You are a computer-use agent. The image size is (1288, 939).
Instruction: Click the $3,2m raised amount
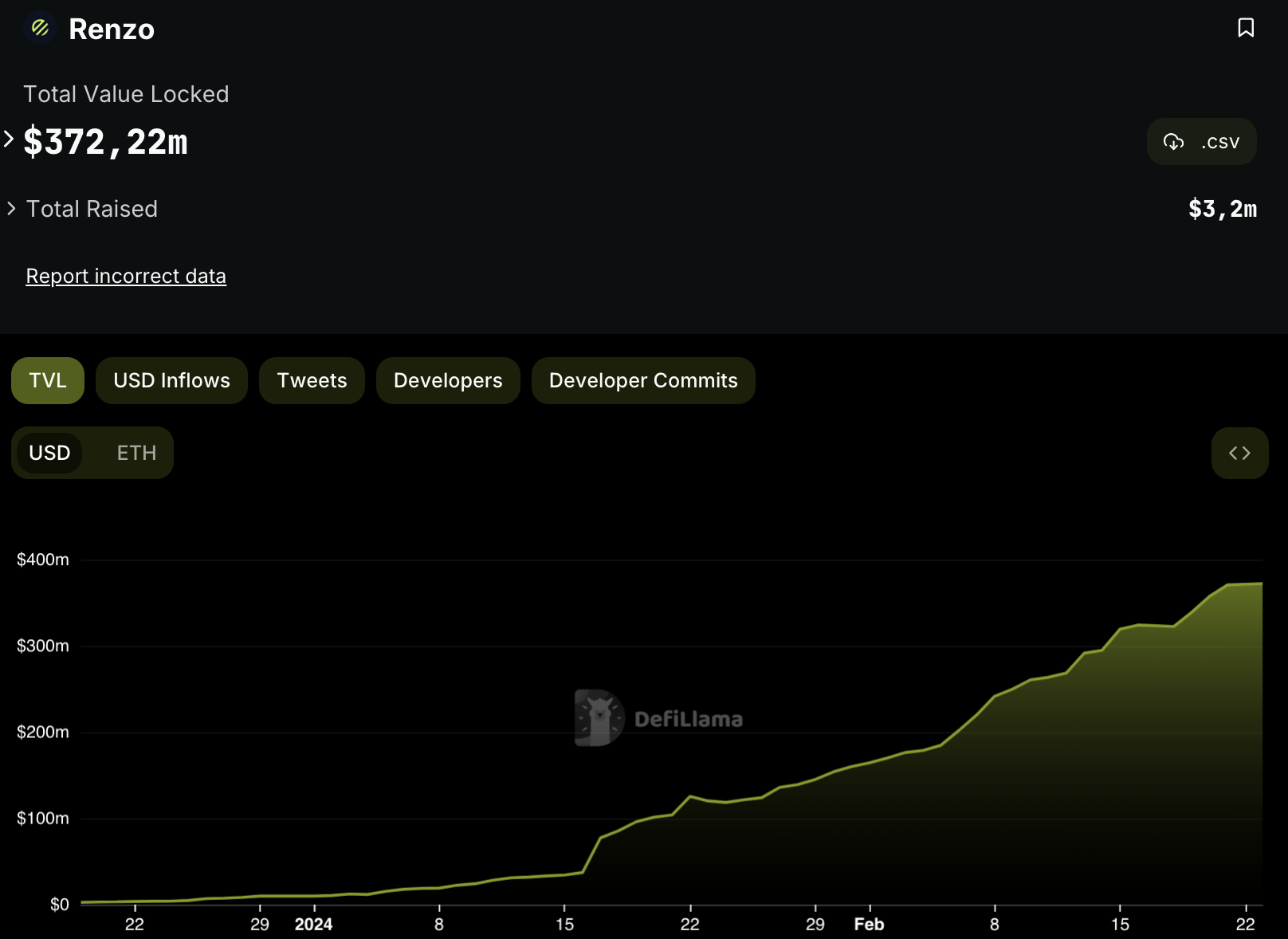pos(1223,209)
